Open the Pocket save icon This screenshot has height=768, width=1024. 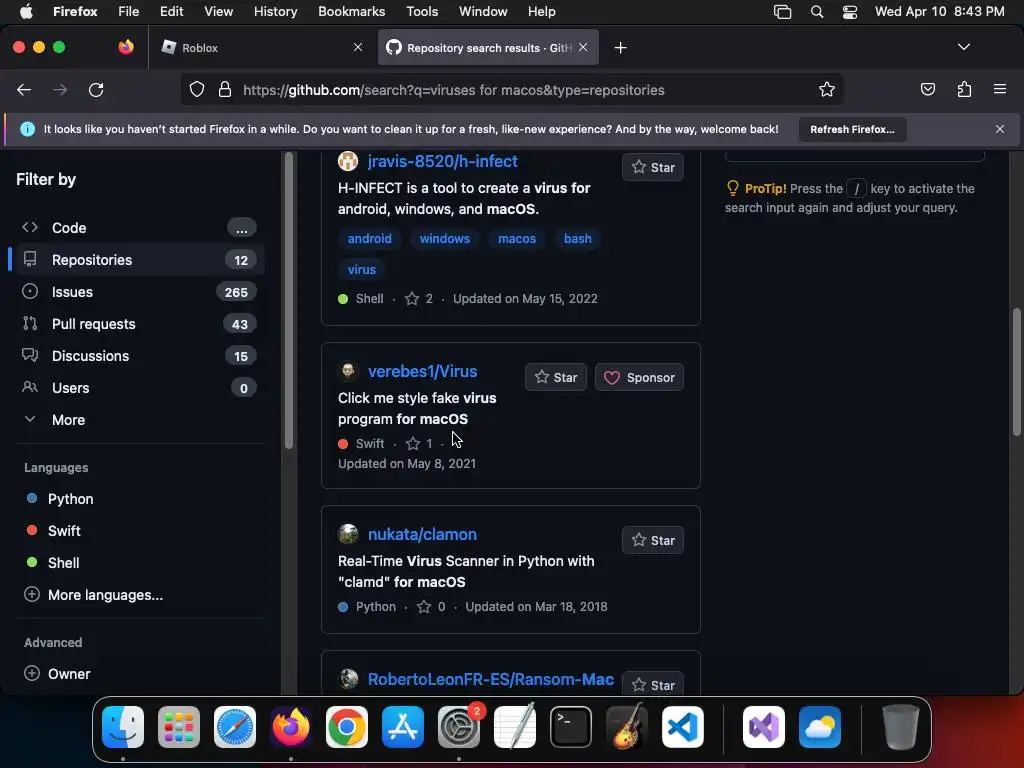click(x=927, y=89)
